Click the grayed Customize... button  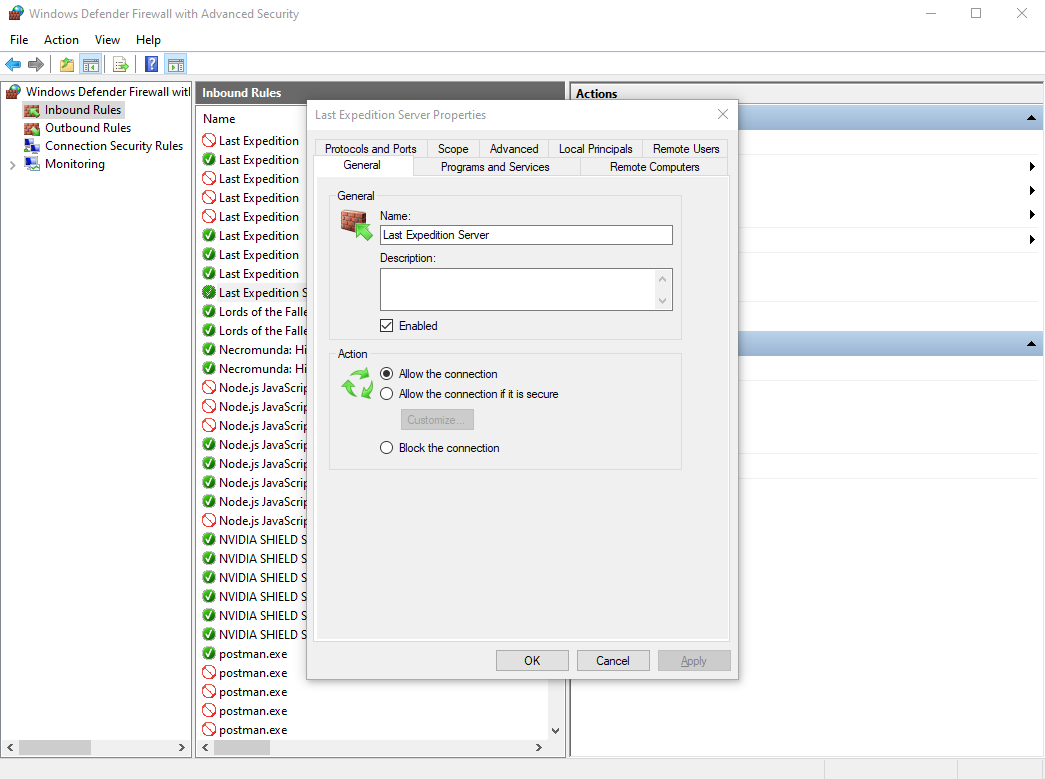437,420
